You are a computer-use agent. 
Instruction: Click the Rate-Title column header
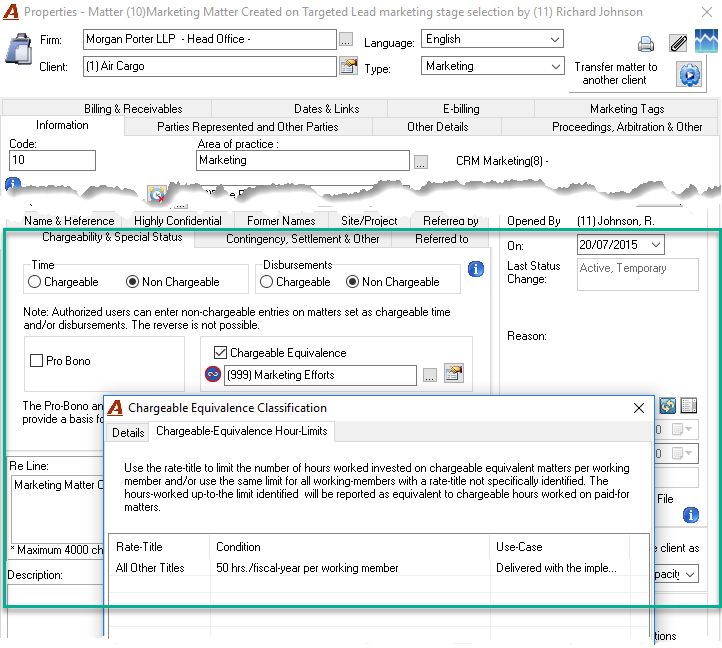159,547
